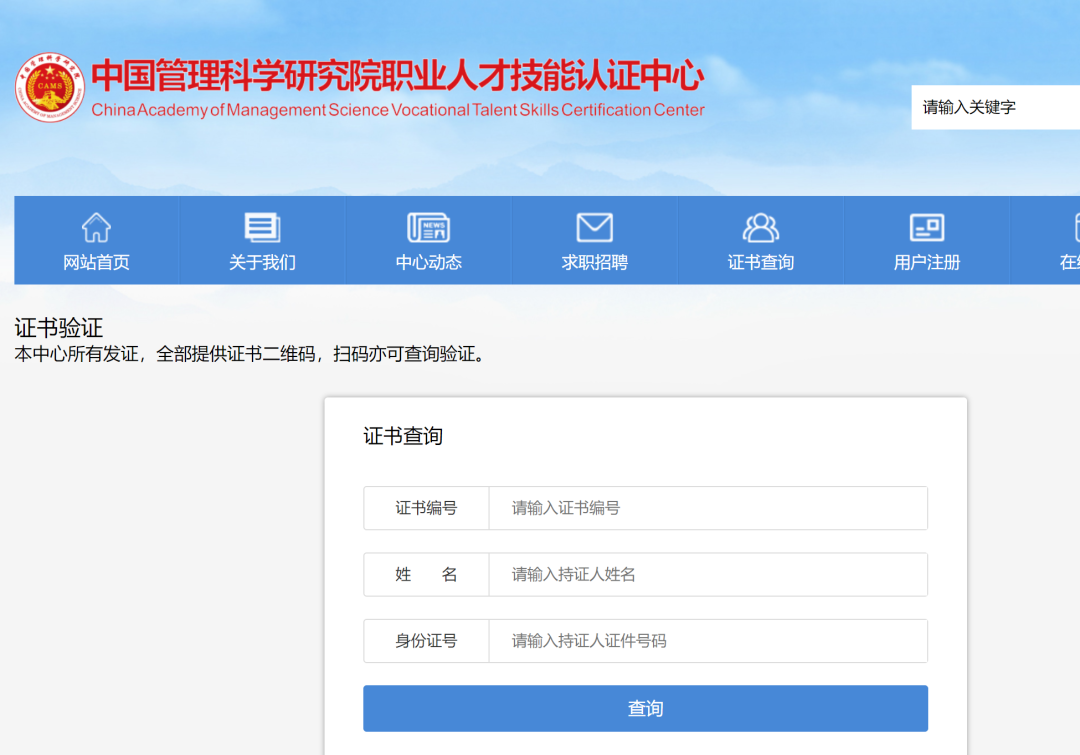1080x755 pixels.
Task: Click the 证书编号 input field
Action: [708, 508]
